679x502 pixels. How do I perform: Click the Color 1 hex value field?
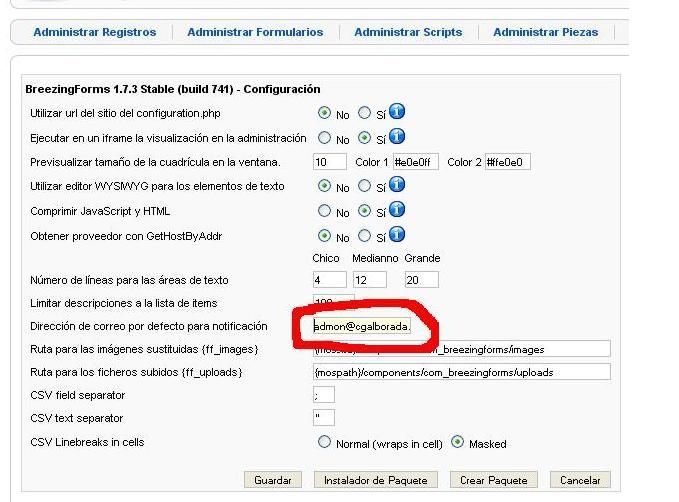pos(416,162)
